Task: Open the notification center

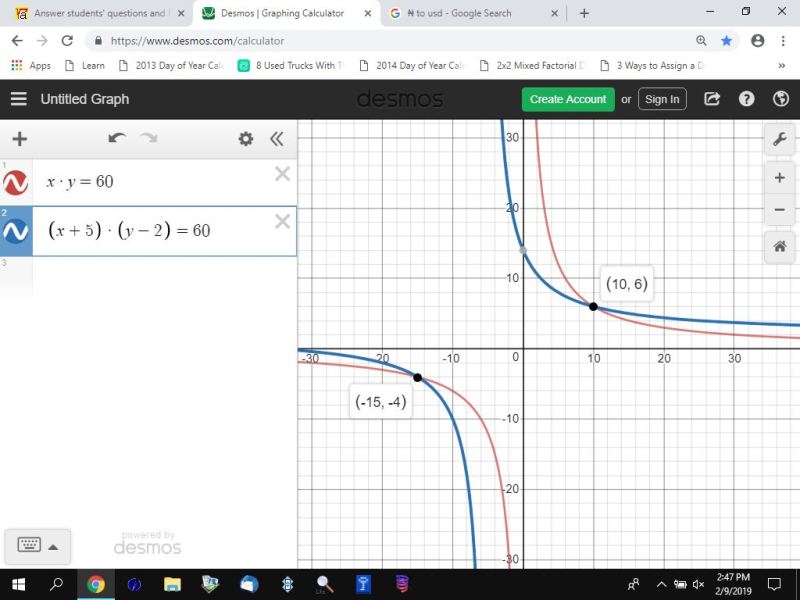Action: pyautogui.click(x=774, y=584)
